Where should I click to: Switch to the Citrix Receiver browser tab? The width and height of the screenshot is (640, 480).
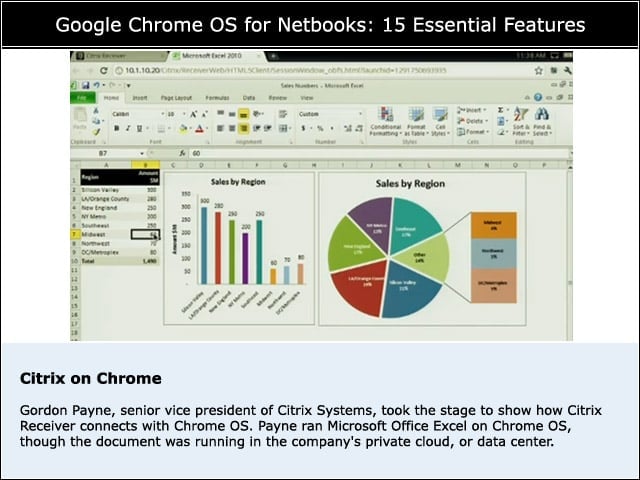tap(118, 56)
